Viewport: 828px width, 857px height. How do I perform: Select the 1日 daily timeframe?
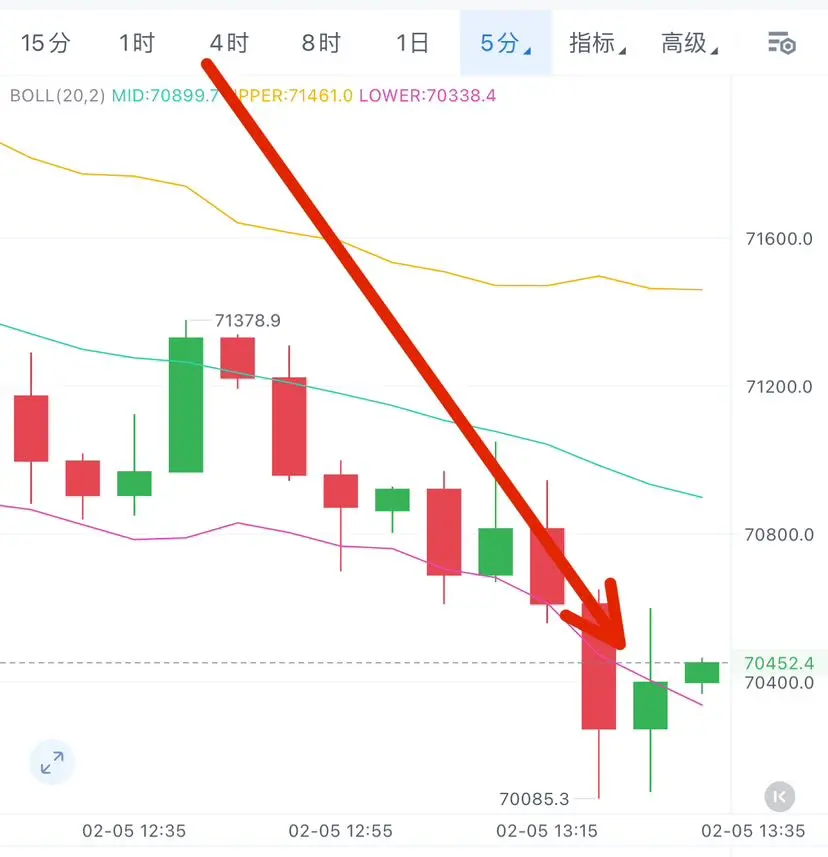(x=412, y=43)
